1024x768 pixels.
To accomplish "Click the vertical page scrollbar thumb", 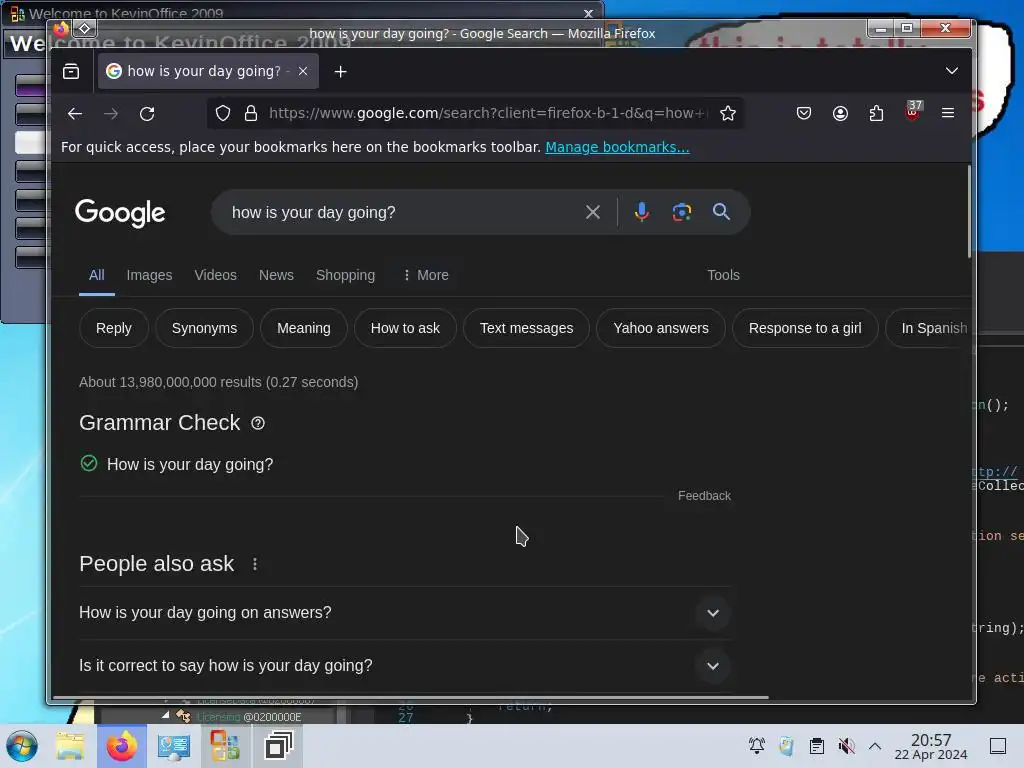I will coord(969,211).
